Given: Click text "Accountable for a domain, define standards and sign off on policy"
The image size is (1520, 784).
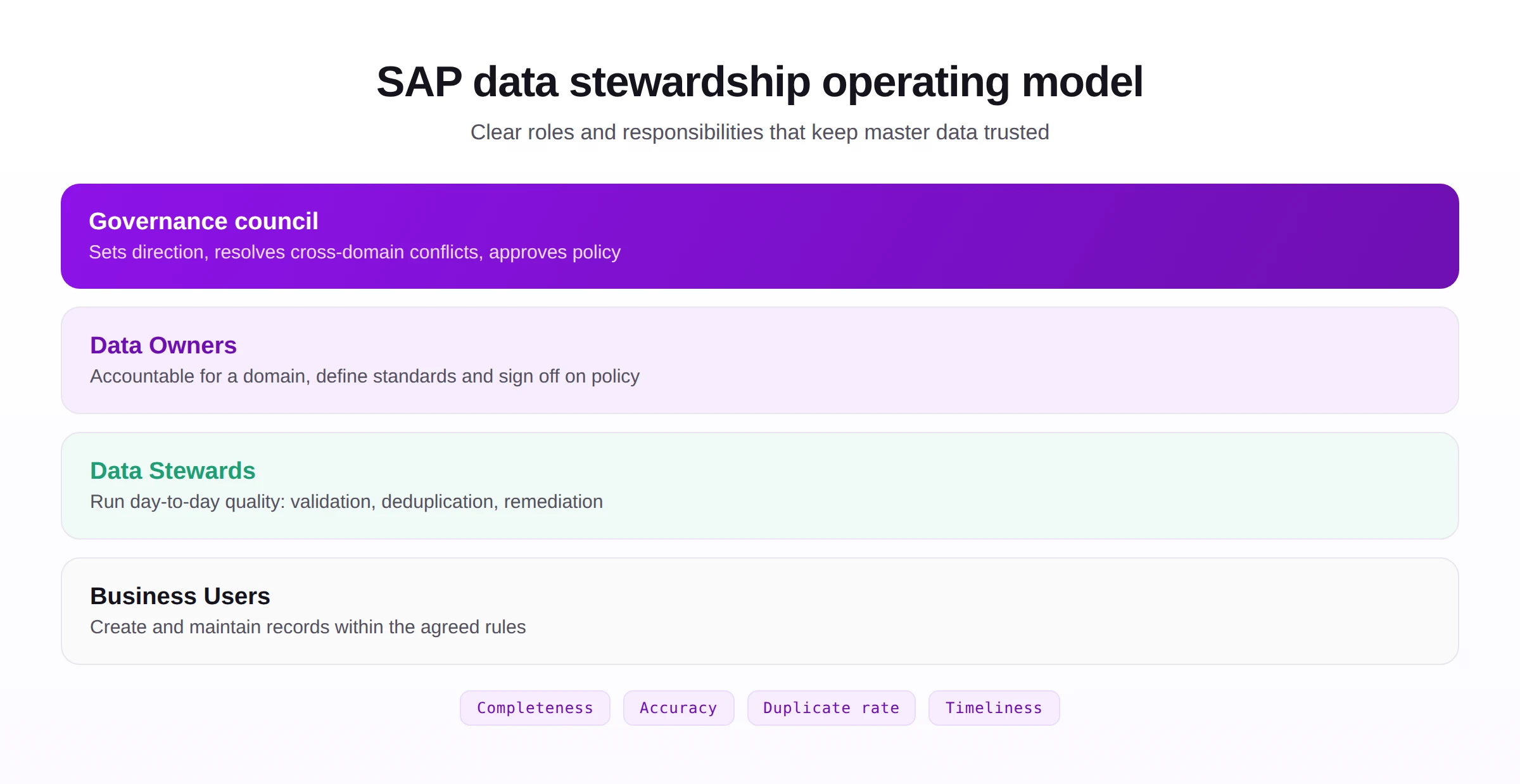Looking at the screenshot, I should (x=365, y=376).
